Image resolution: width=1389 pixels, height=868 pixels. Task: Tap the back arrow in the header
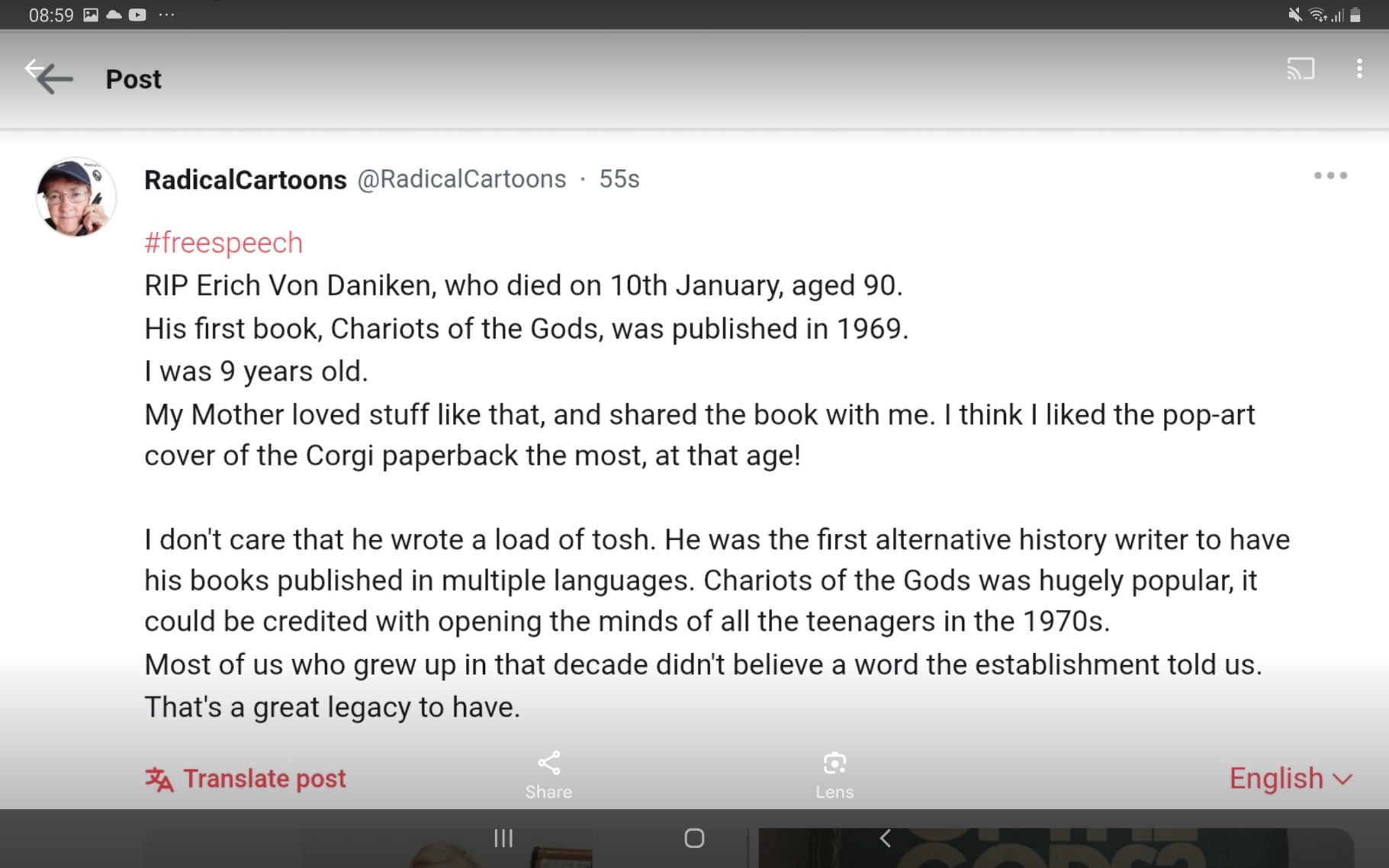click(x=49, y=76)
